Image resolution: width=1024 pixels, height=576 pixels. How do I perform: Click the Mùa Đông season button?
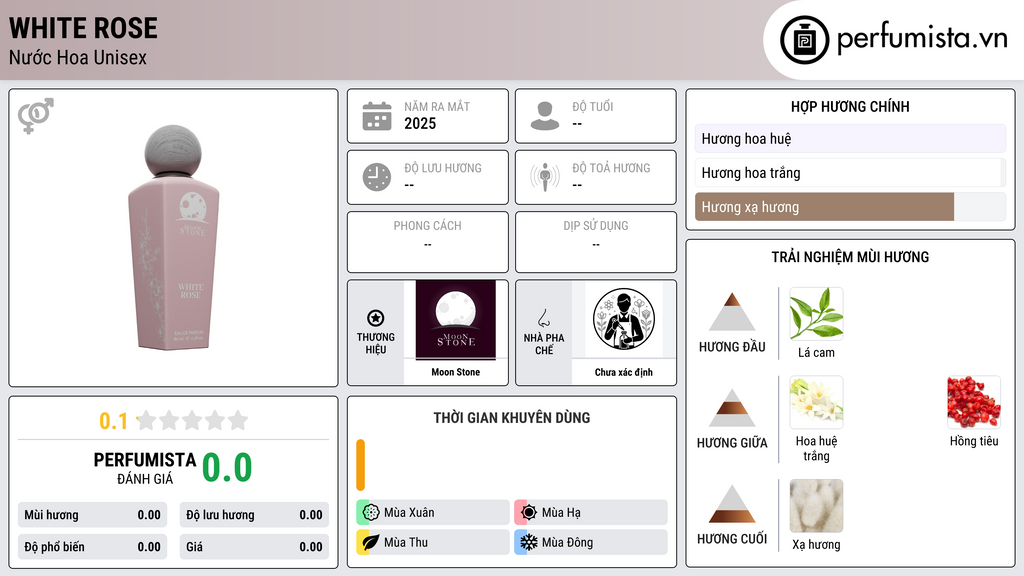[591, 542]
